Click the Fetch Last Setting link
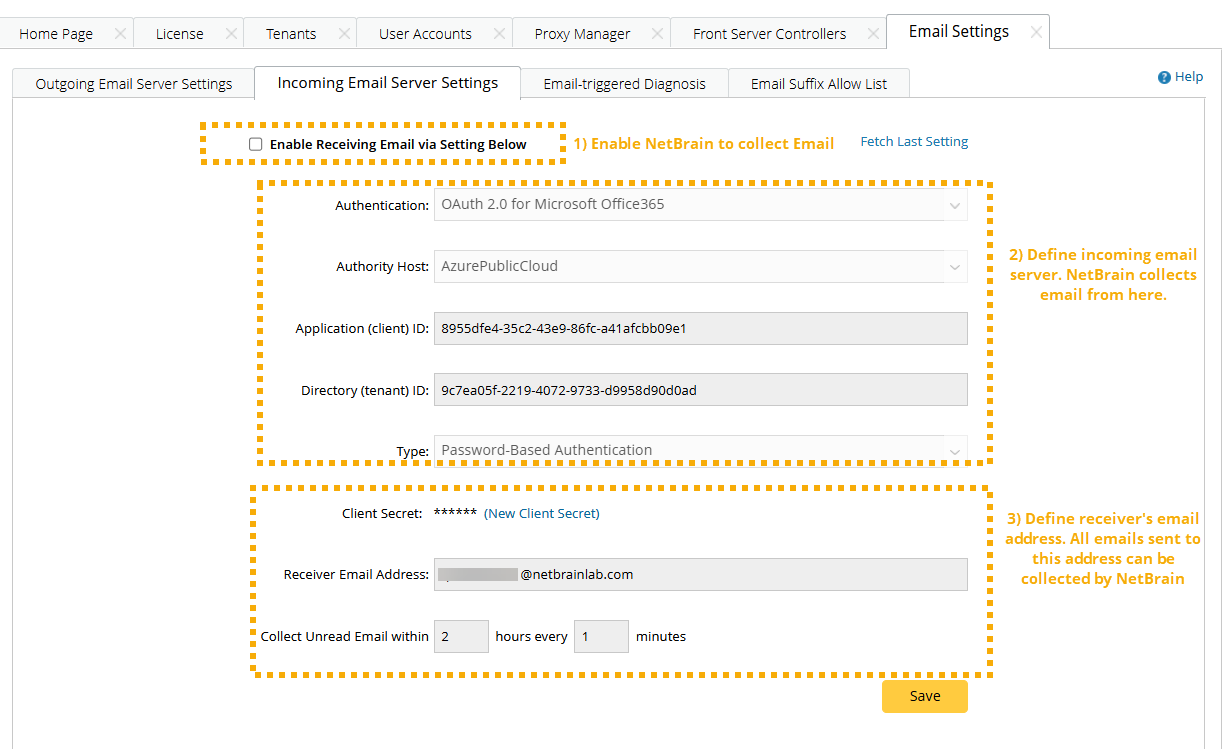1229x749 pixels. (x=914, y=142)
